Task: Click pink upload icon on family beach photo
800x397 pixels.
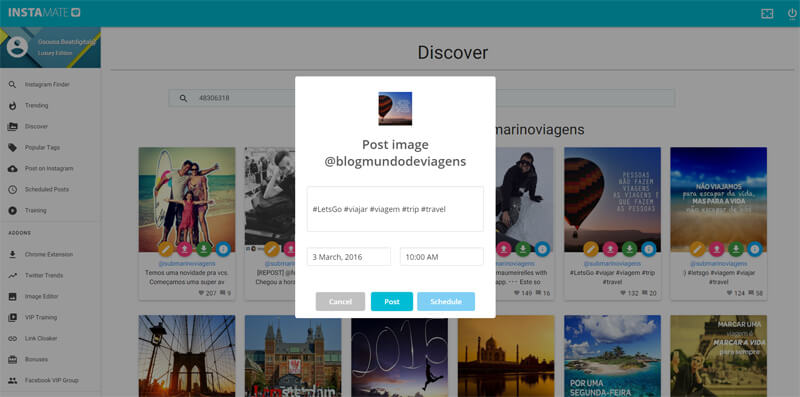Action: pyautogui.click(x=185, y=249)
